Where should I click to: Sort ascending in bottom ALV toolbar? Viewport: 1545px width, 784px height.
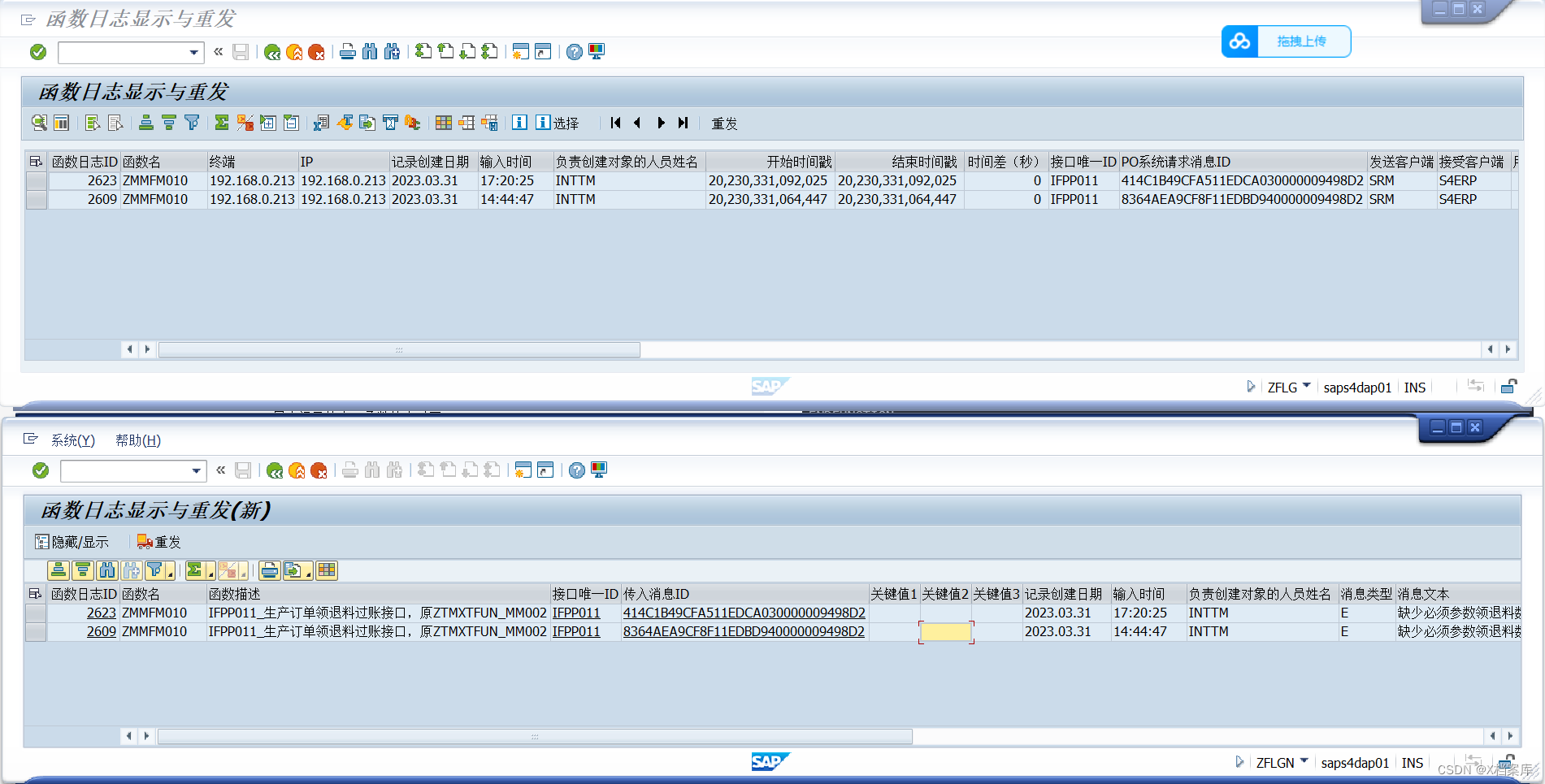59,570
